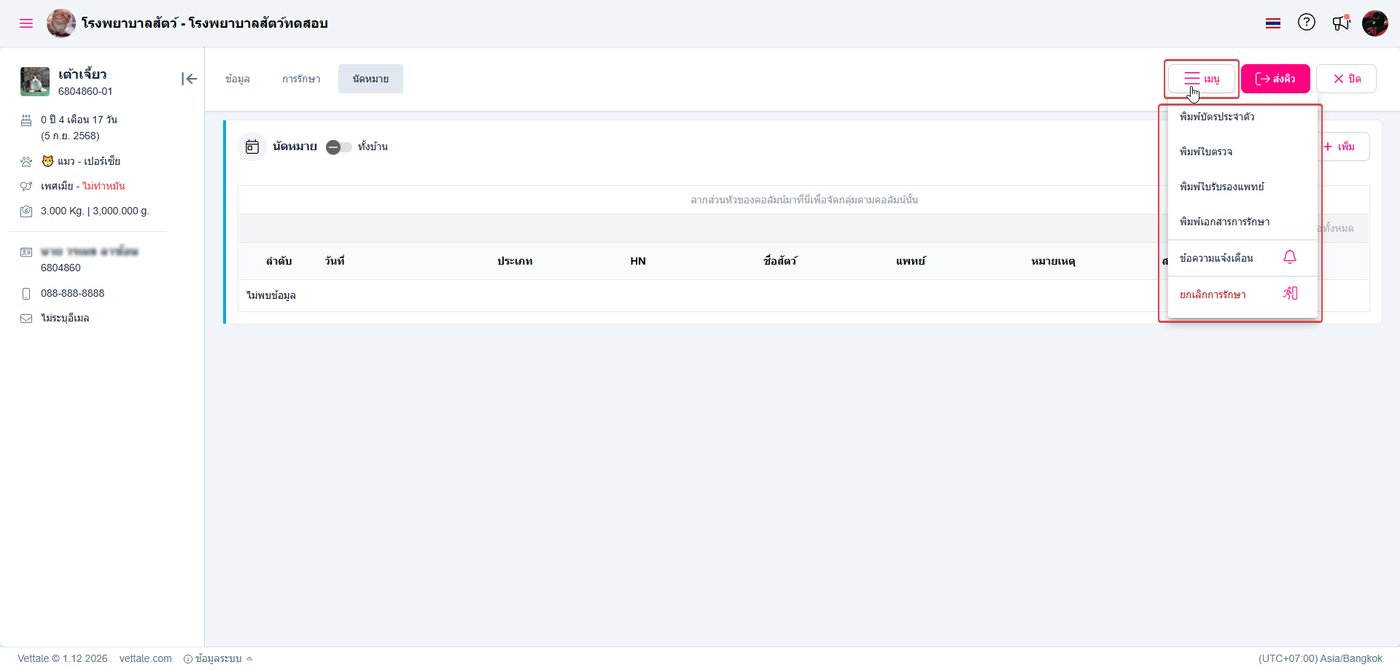Switch to the ข้อมูล tab

(238, 79)
